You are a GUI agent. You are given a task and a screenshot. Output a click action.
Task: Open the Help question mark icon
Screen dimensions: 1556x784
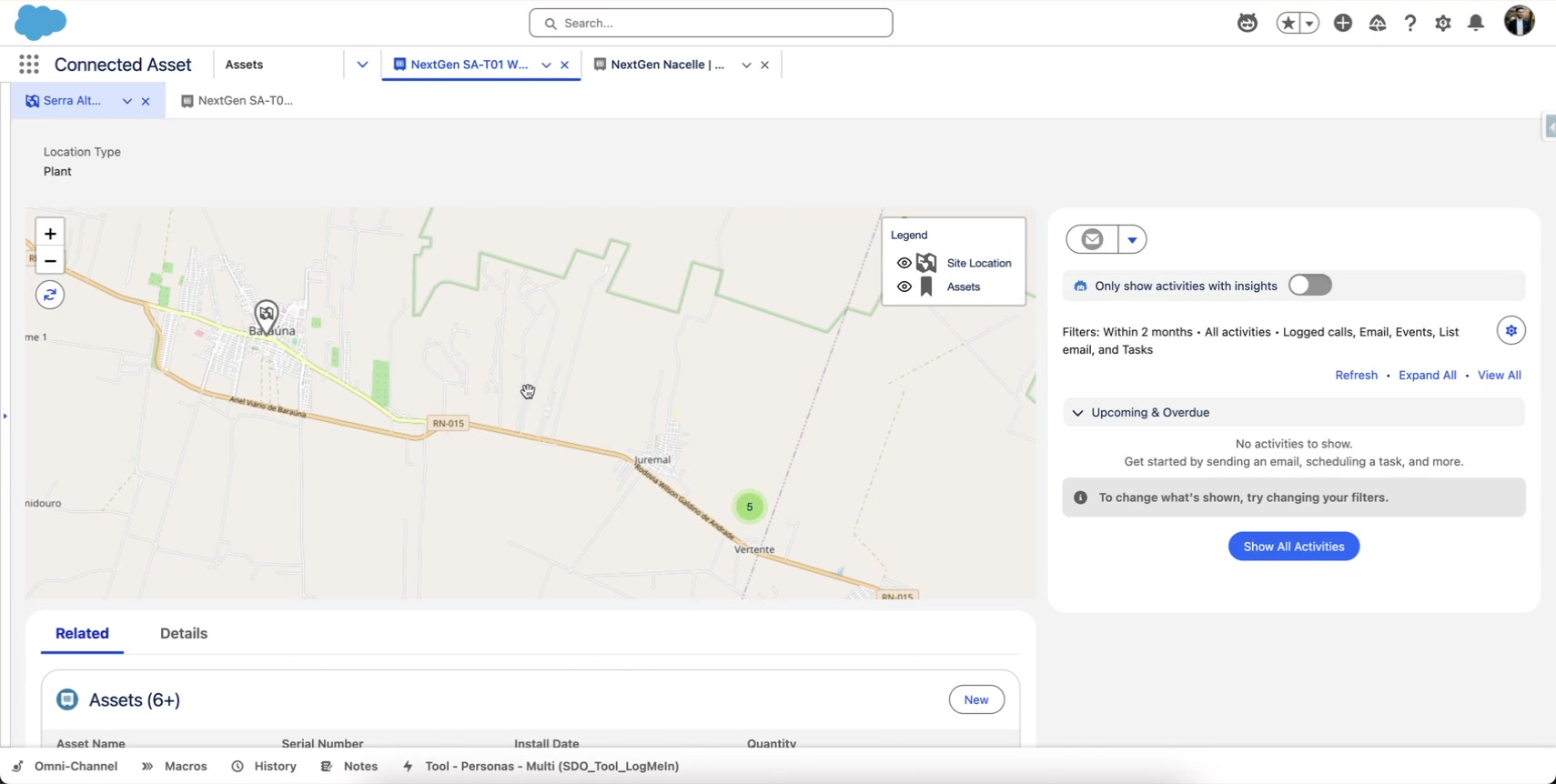(x=1410, y=23)
